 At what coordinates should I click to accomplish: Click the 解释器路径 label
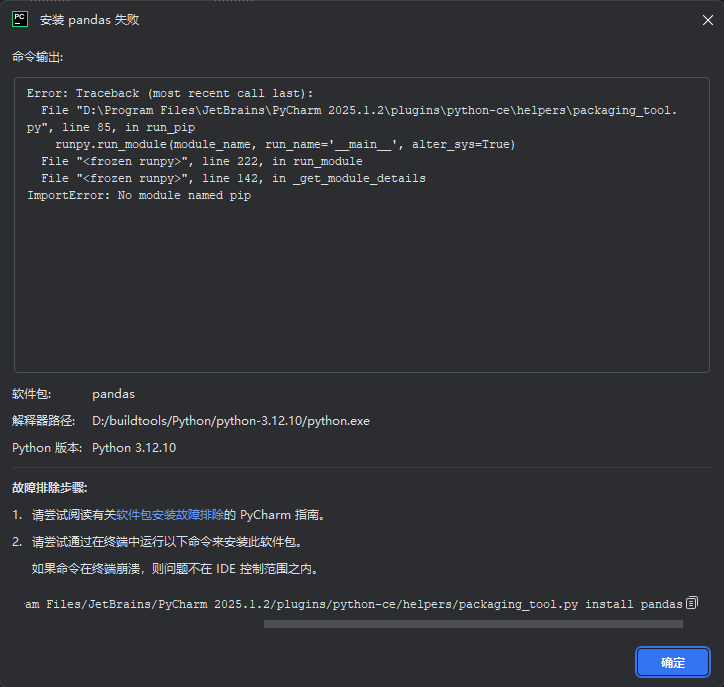click(x=43, y=421)
